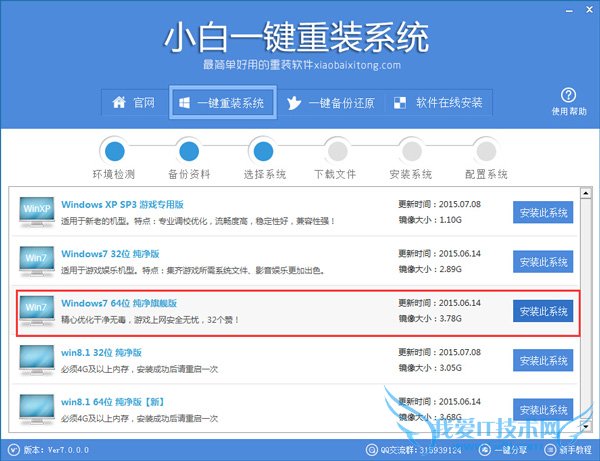Click the description 精心优化干净无毒
The width and height of the screenshot is (600, 461).
tap(150, 320)
